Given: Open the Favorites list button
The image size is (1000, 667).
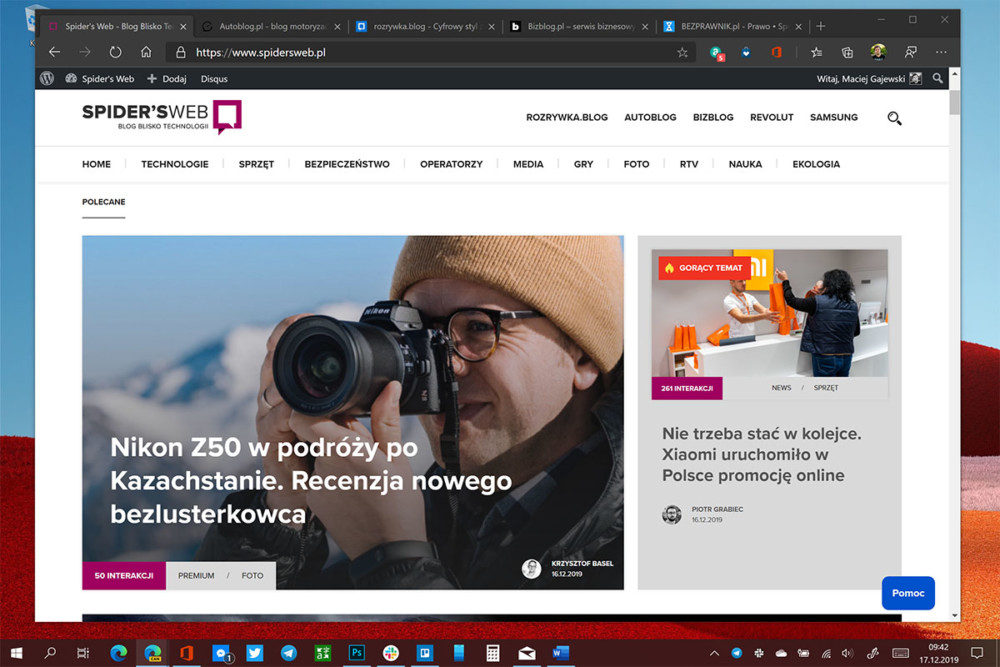Looking at the screenshot, I should click(x=816, y=52).
